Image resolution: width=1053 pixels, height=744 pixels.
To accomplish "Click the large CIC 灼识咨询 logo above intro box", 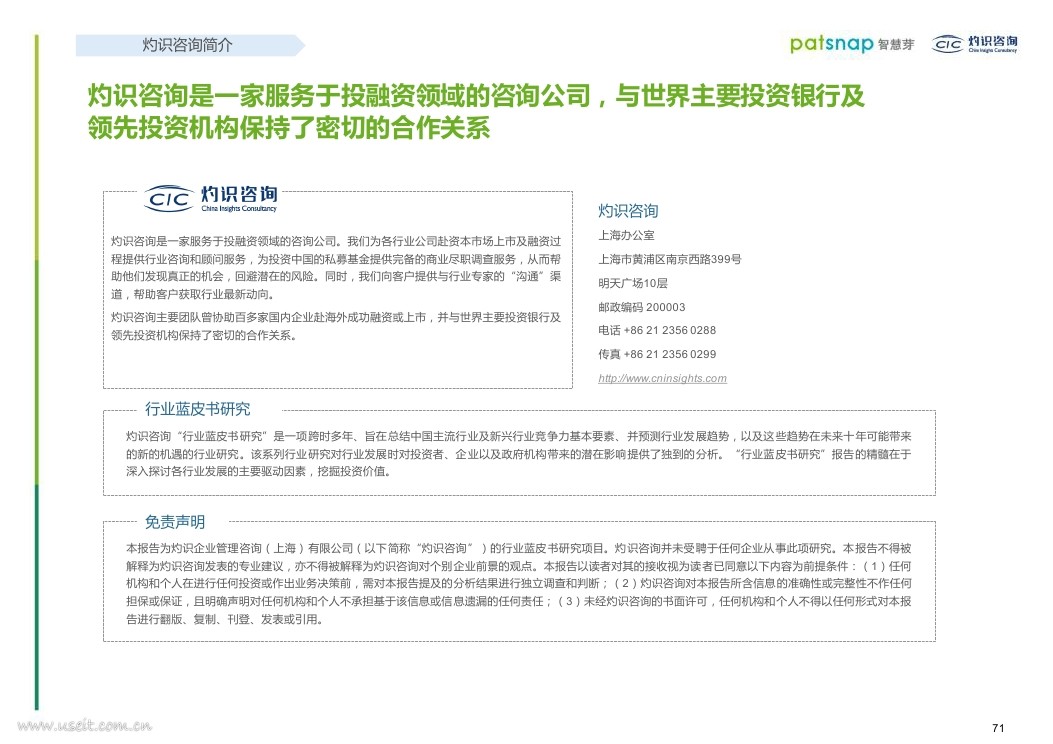I will [211, 199].
